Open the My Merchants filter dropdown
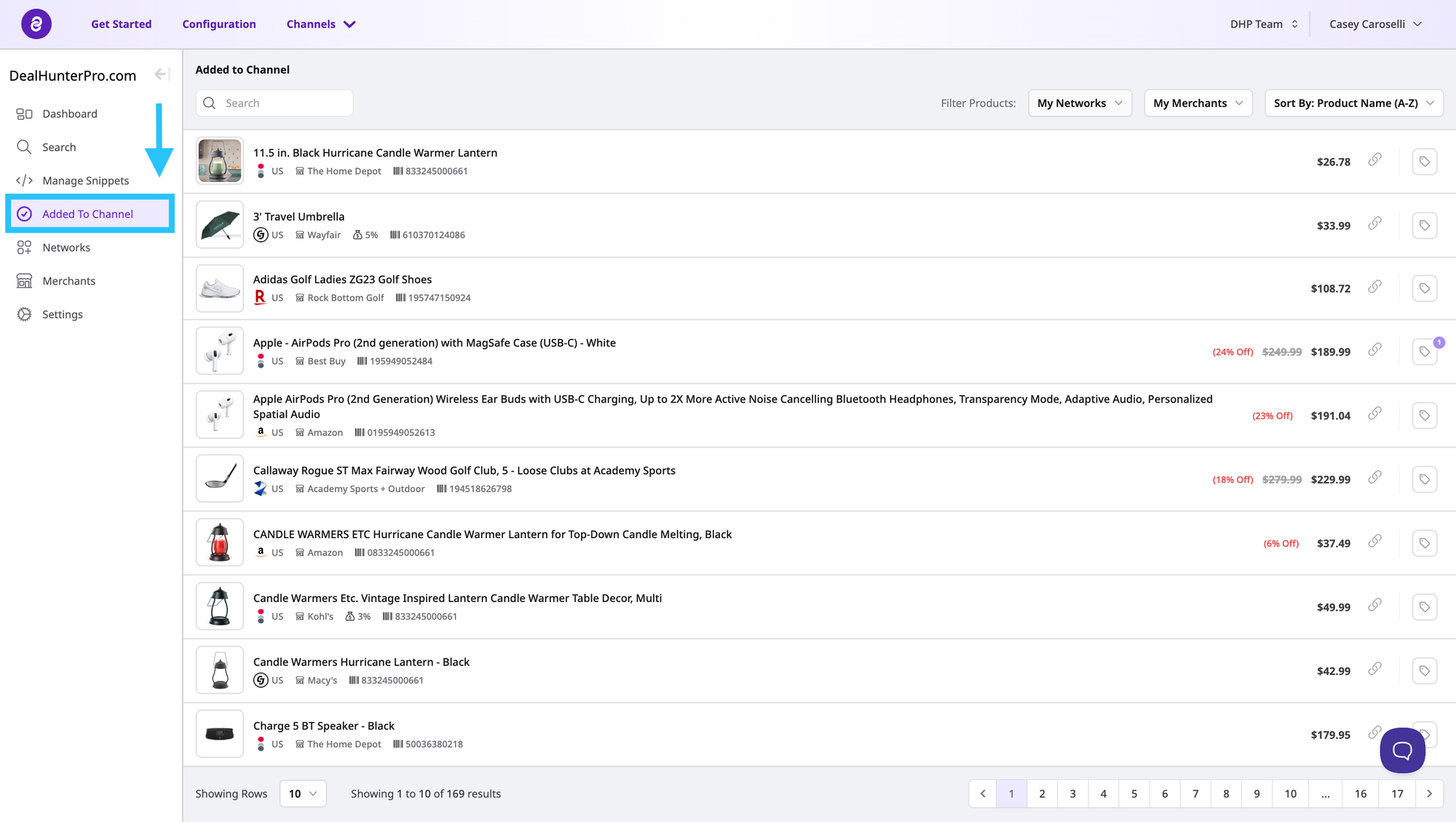 pyautogui.click(x=1198, y=103)
